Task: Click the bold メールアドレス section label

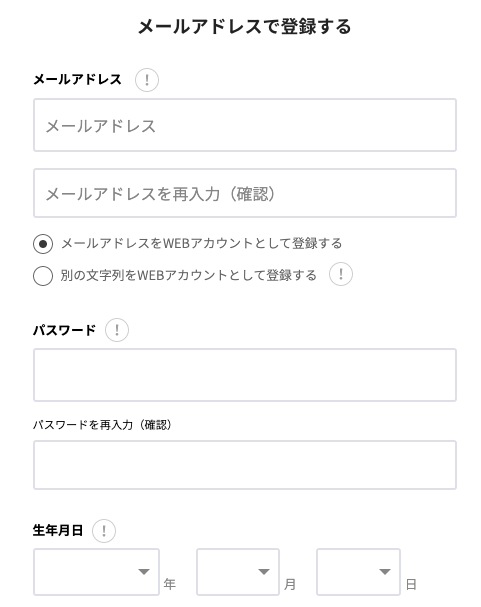Action: coord(77,79)
